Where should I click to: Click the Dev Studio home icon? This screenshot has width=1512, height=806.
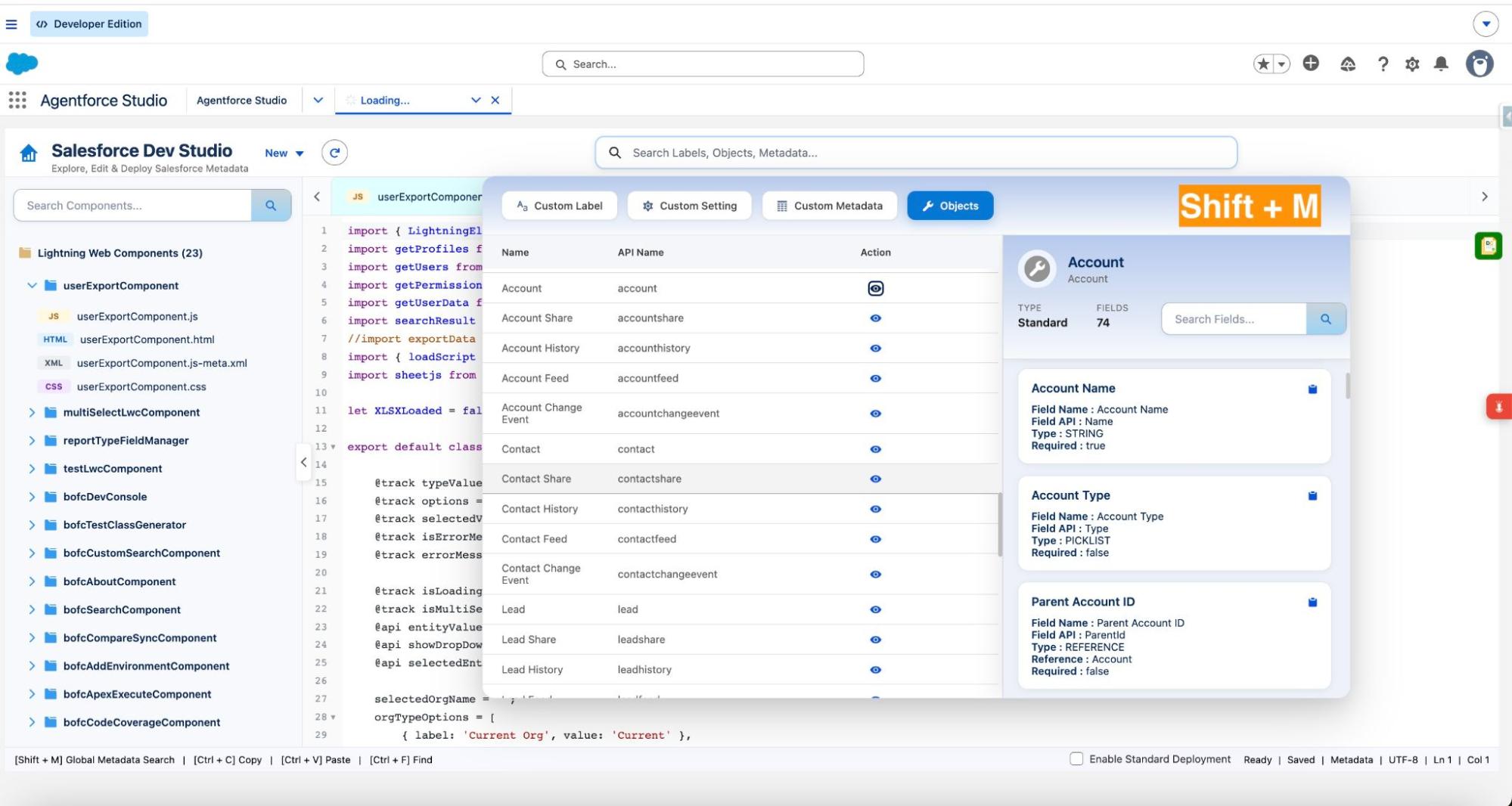[29, 153]
